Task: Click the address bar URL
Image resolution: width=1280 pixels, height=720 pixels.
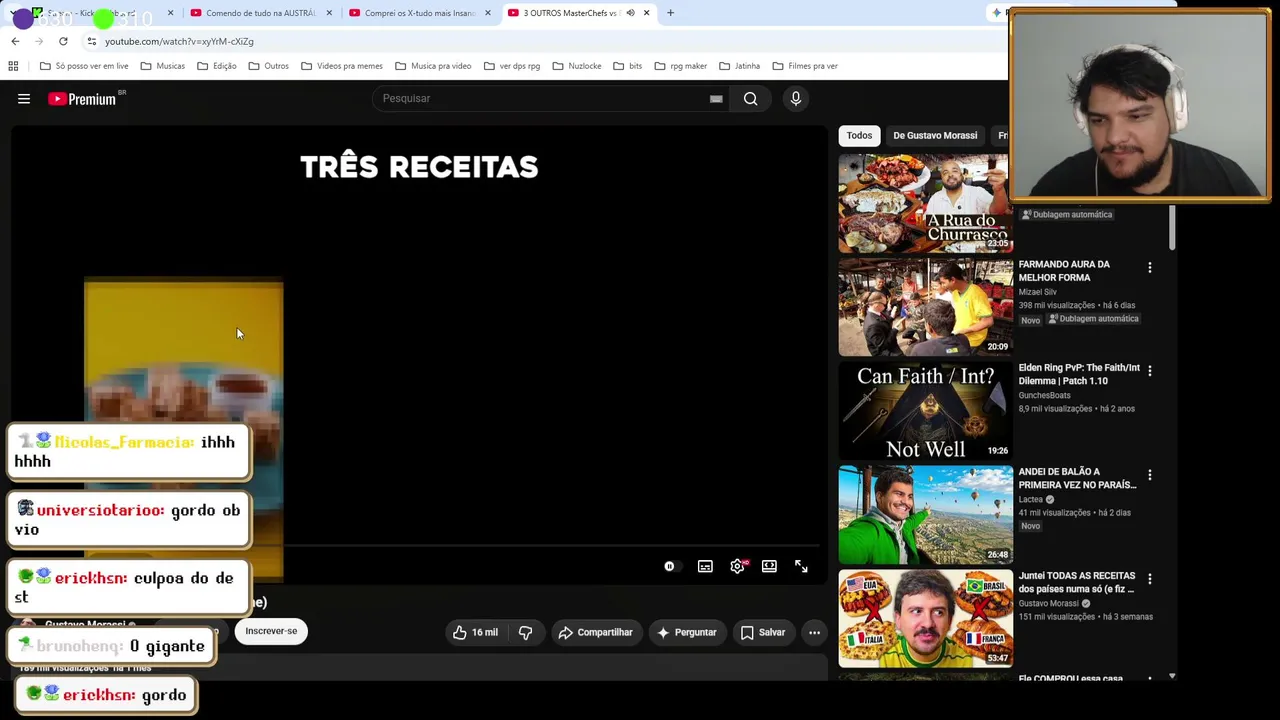Action: (179, 41)
